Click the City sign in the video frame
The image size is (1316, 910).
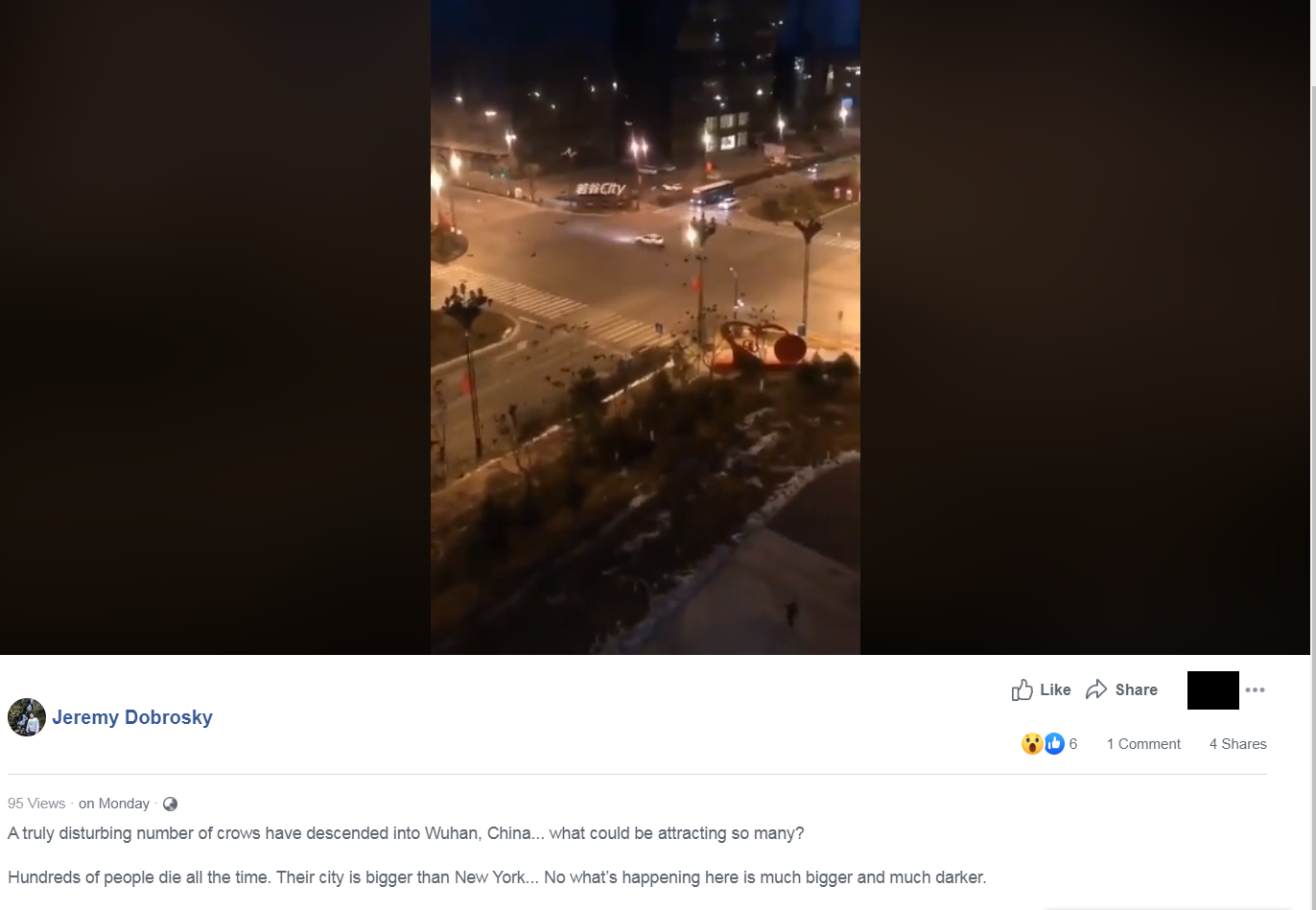(x=600, y=189)
